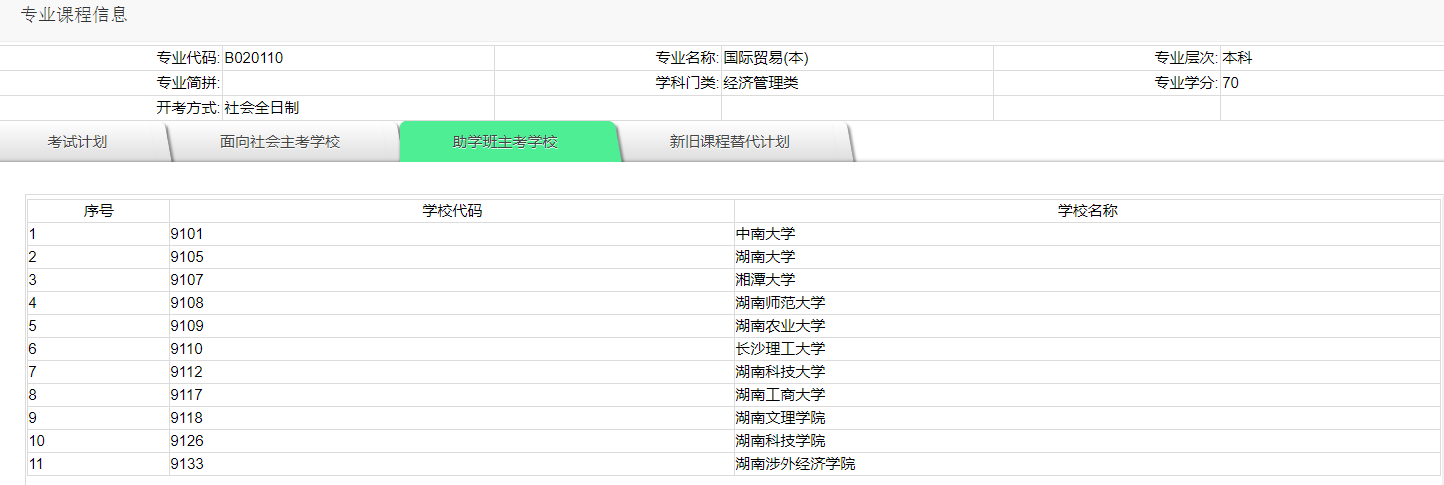The height and width of the screenshot is (485, 1444).
Task: Click school code 9133
Action: click(187, 464)
